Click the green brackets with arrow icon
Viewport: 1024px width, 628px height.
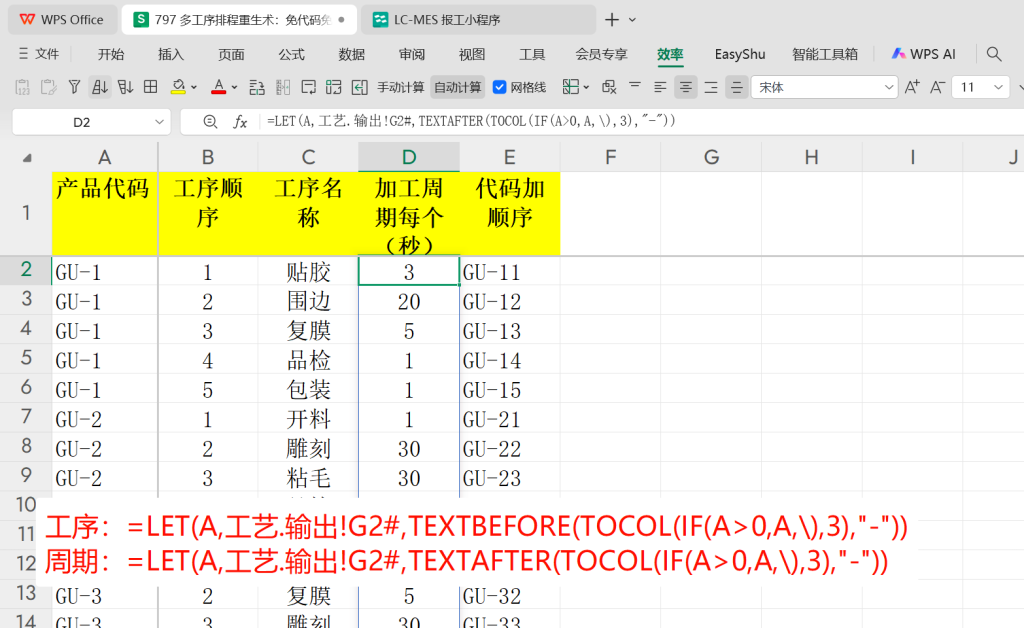[x=334, y=87]
